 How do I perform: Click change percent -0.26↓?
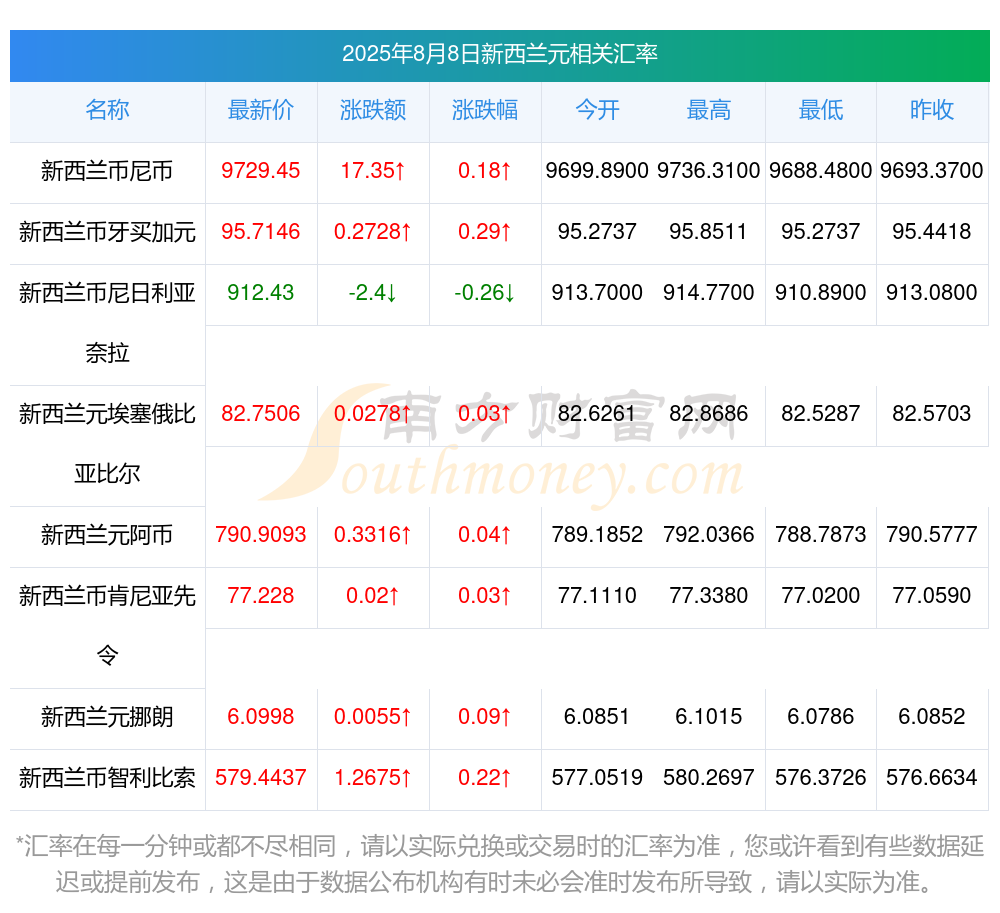(485, 293)
